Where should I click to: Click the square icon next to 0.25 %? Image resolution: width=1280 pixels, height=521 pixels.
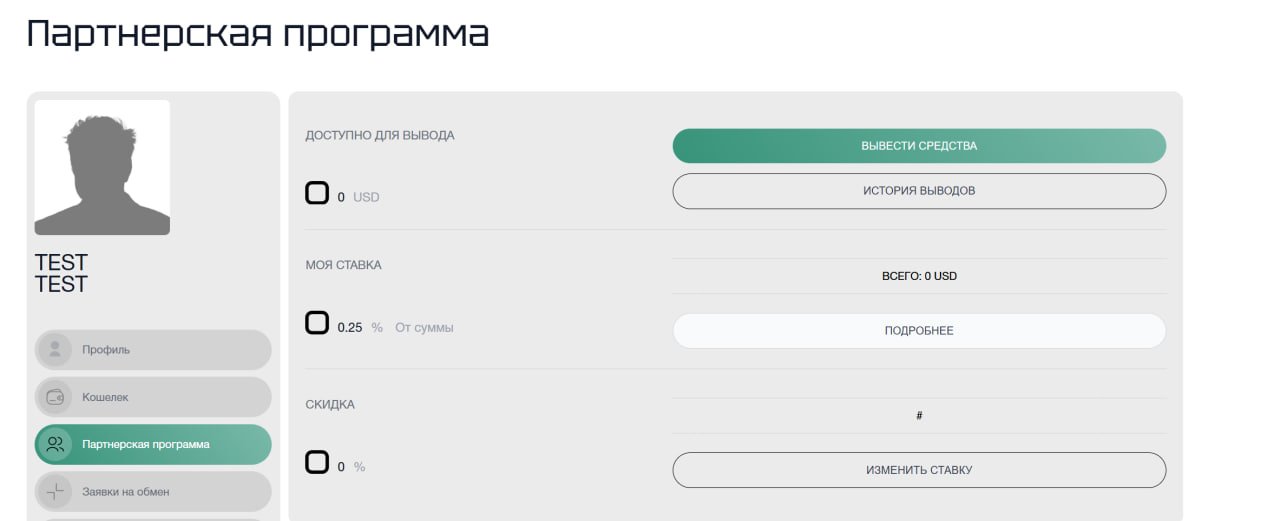(x=317, y=323)
